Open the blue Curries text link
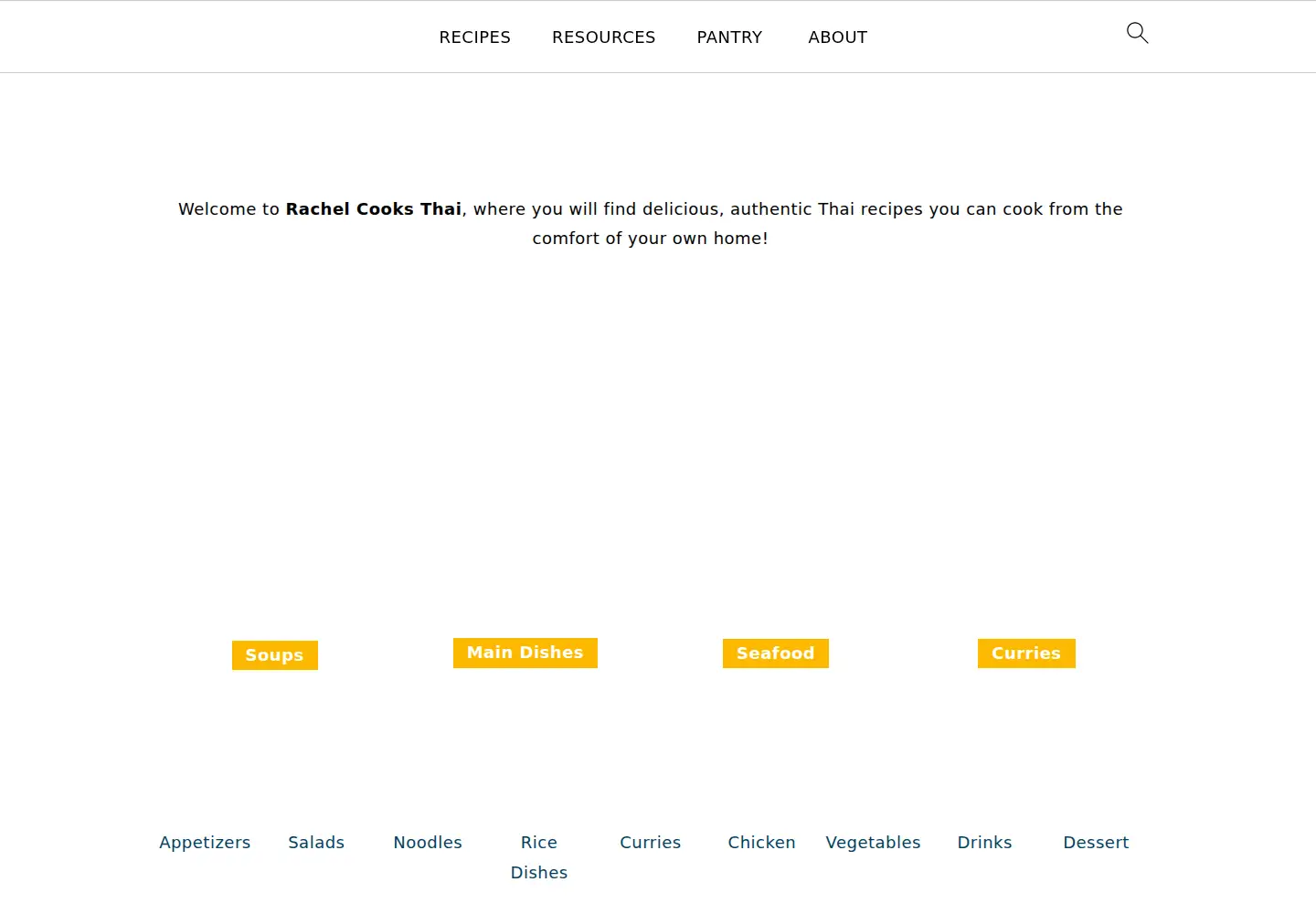Image resolution: width=1316 pixels, height=914 pixels. 650,843
